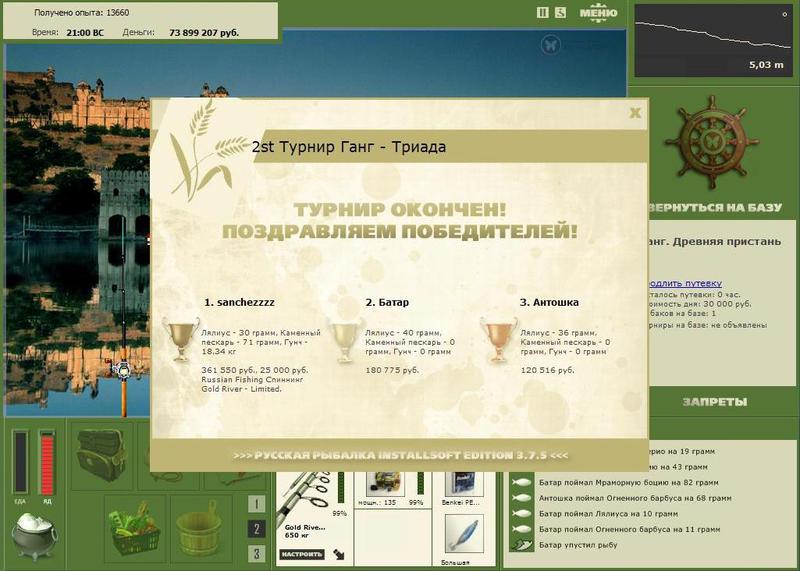The height and width of the screenshot is (571, 800).
Task: Select tackle slot number 2
Action: tap(256, 529)
